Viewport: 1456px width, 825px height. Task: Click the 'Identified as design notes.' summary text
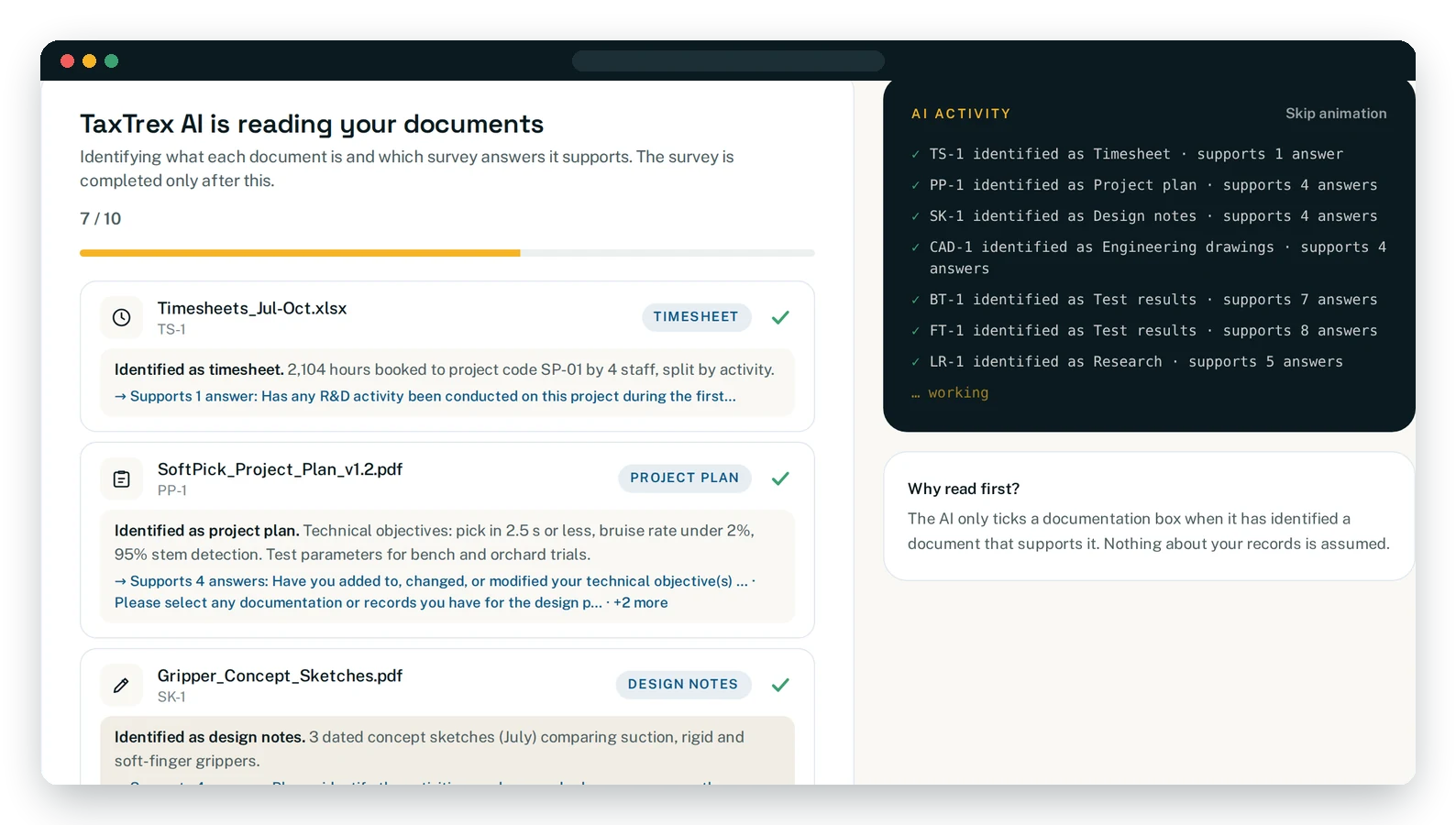(210, 737)
